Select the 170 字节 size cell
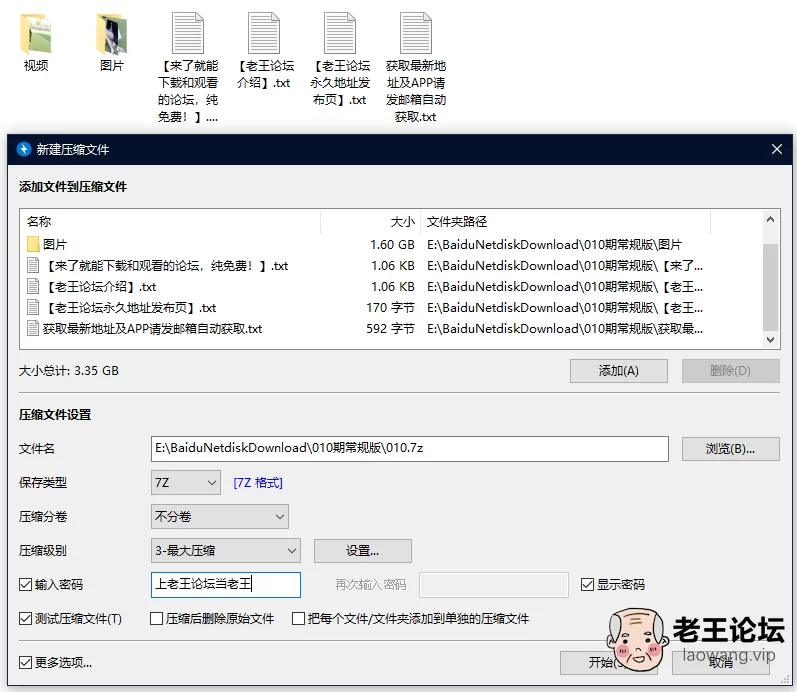 390,308
